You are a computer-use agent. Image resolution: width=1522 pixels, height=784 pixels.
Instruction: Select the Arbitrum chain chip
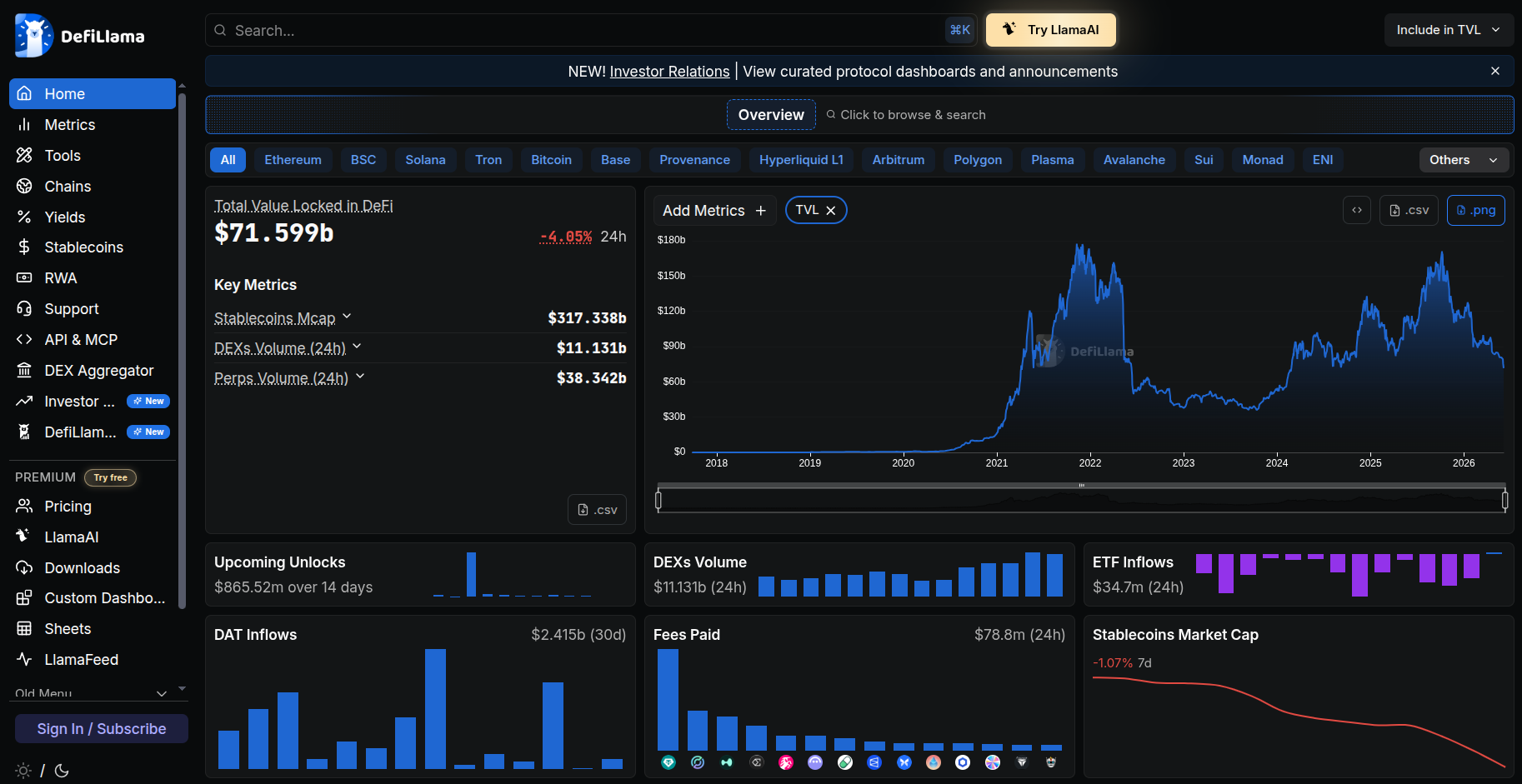[x=899, y=160]
